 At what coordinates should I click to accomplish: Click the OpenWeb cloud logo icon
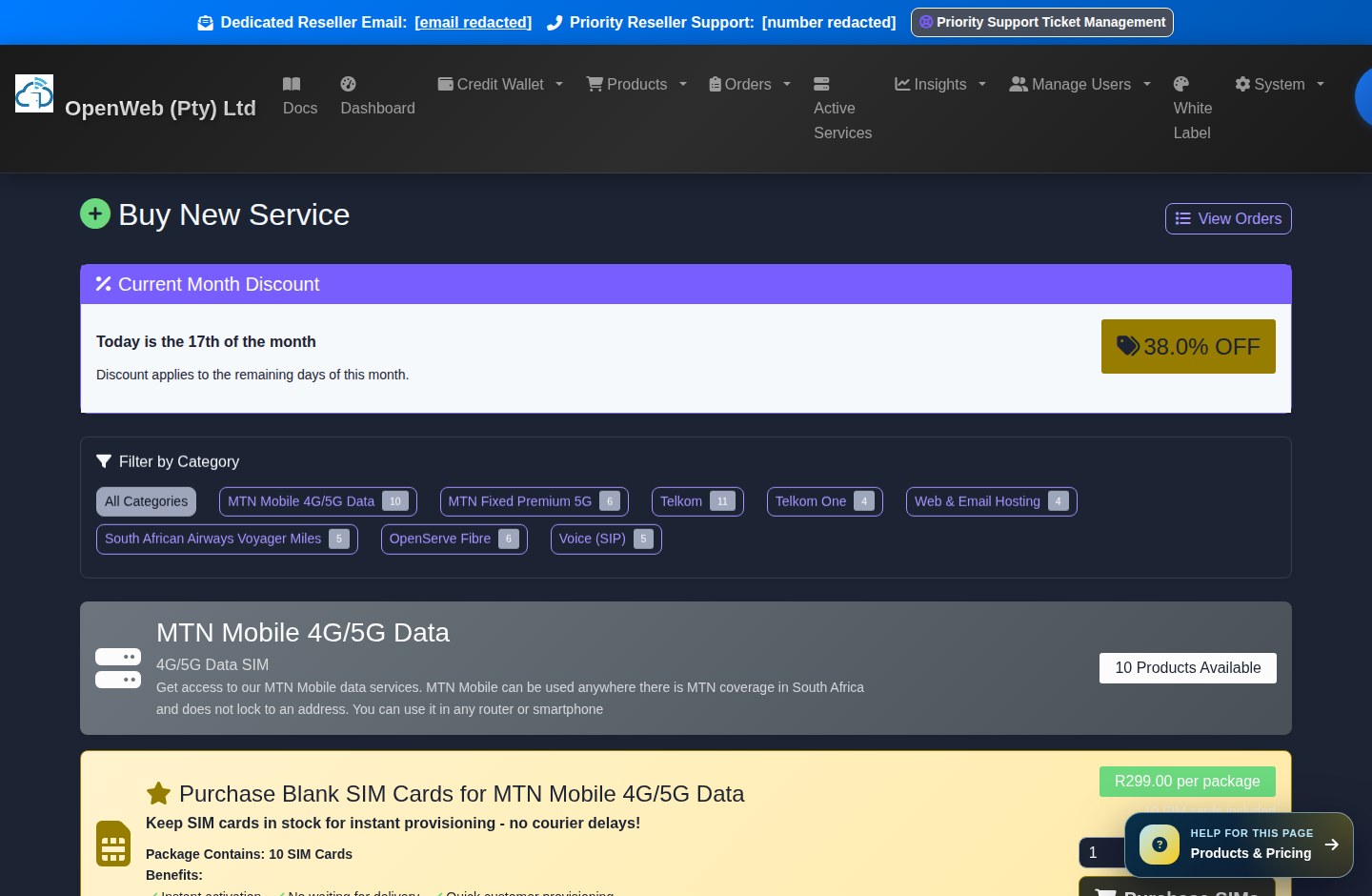pos(34,93)
